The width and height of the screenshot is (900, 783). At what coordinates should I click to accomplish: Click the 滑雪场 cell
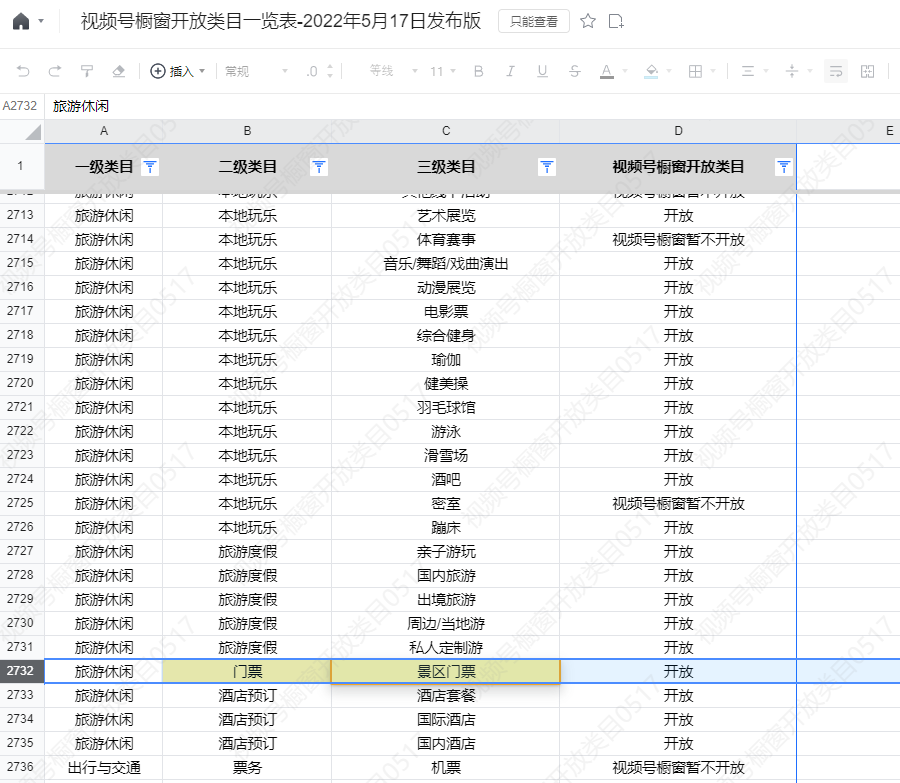tap(446, 456)
